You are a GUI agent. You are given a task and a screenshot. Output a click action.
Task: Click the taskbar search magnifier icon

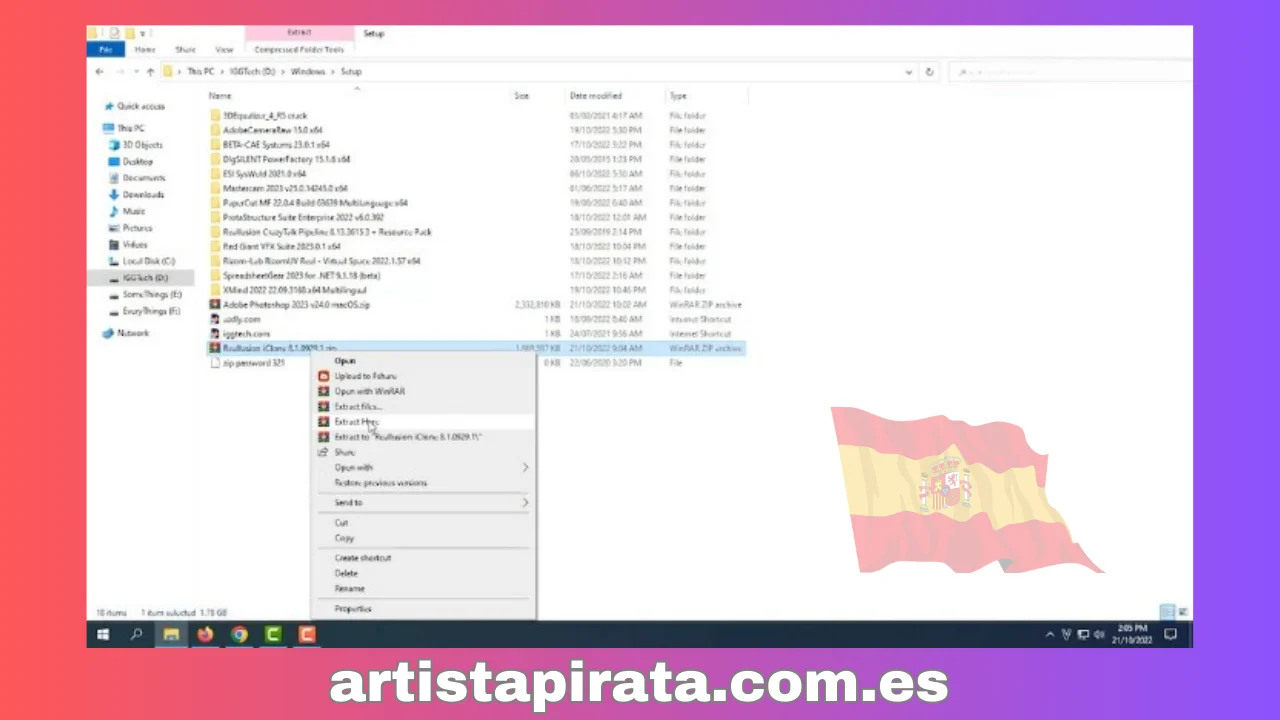(137, 634)
